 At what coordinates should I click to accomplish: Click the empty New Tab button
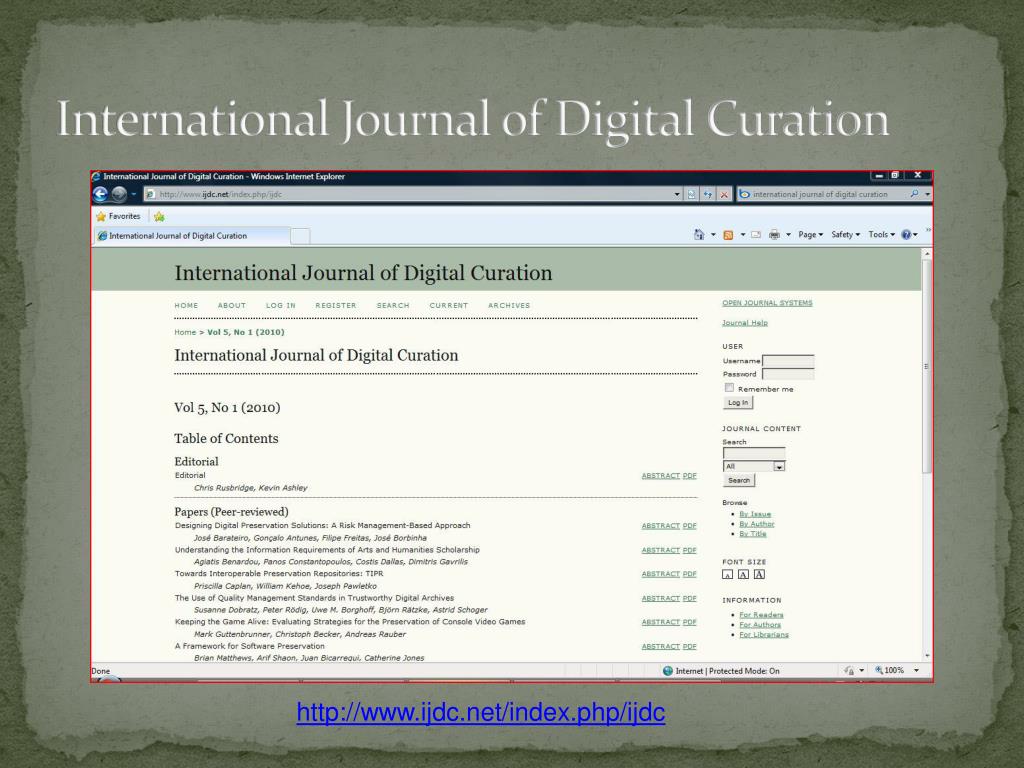point(300,236)
